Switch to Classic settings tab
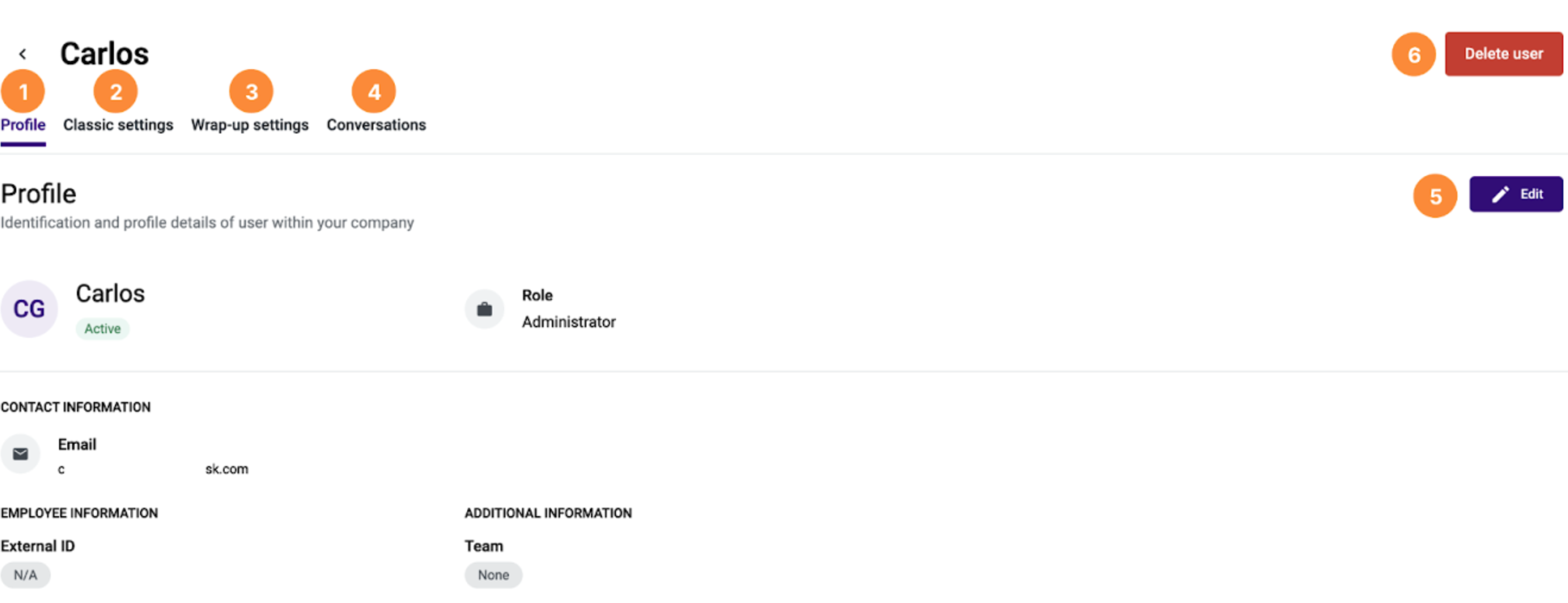This screenshot has width=1568, height=603. 118,125
